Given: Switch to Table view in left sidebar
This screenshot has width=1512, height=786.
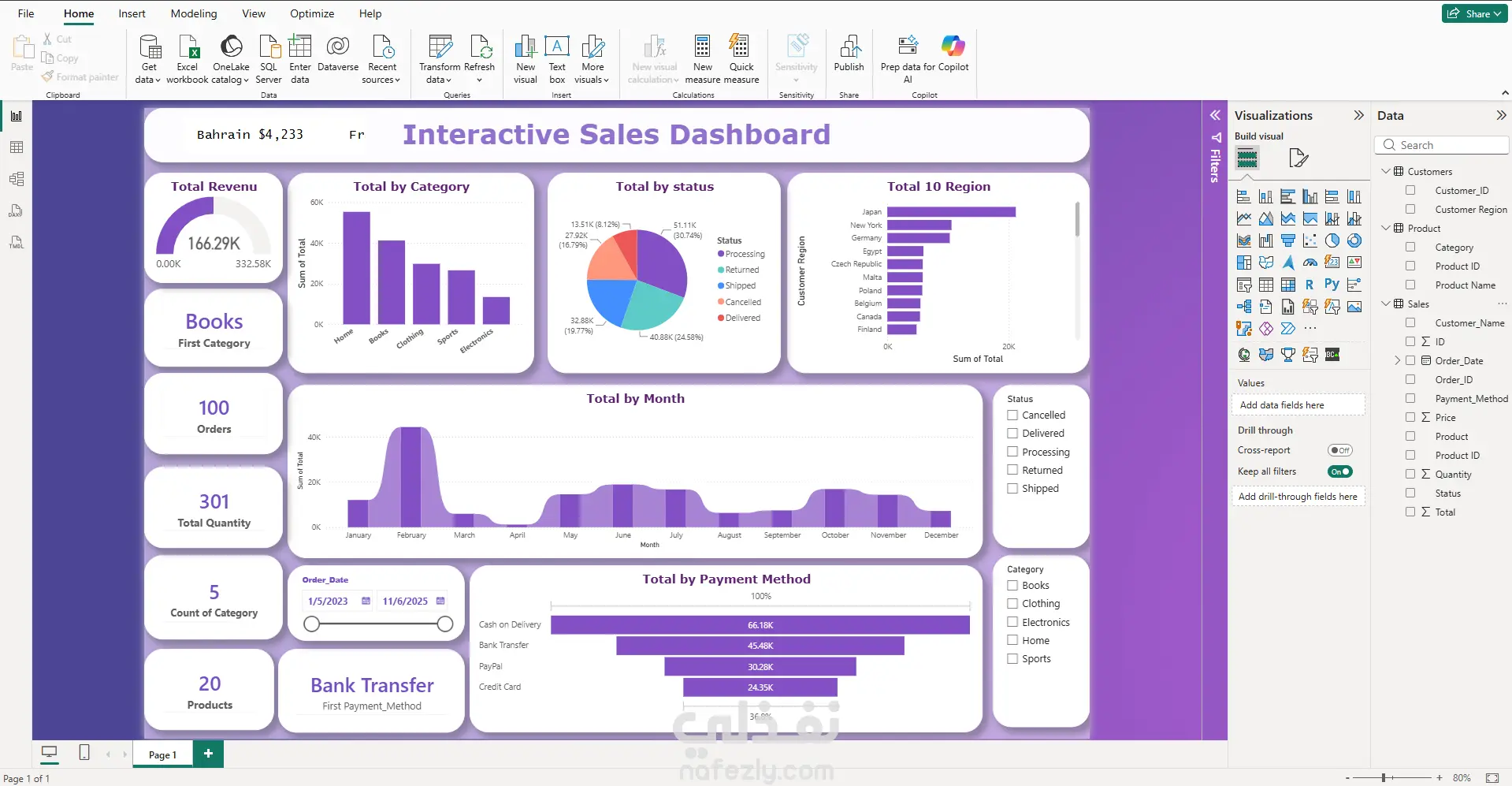Looking at the screenshot, I should (x=17, y=147).
